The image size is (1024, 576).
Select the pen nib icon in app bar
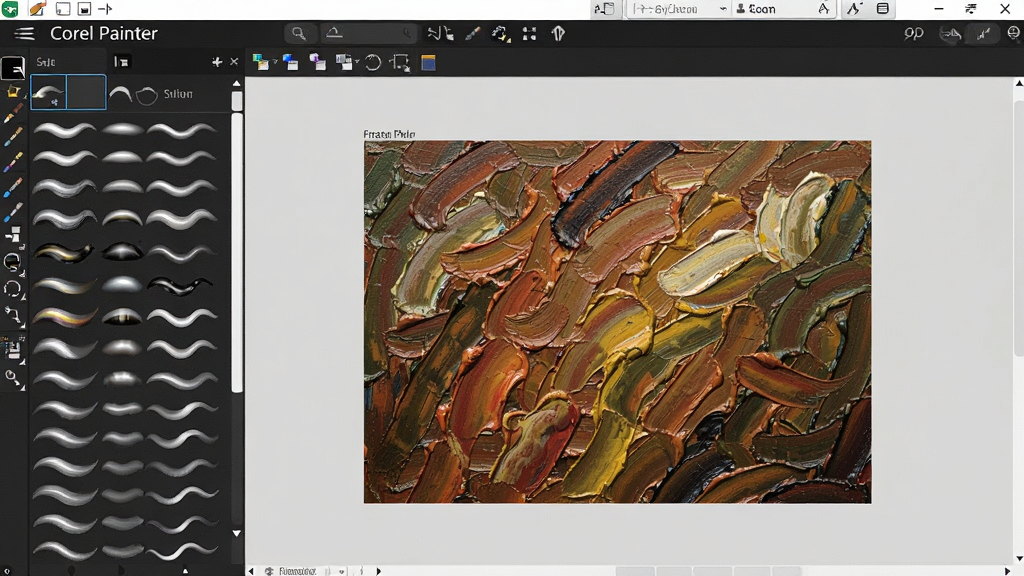[x=558, y=33]
